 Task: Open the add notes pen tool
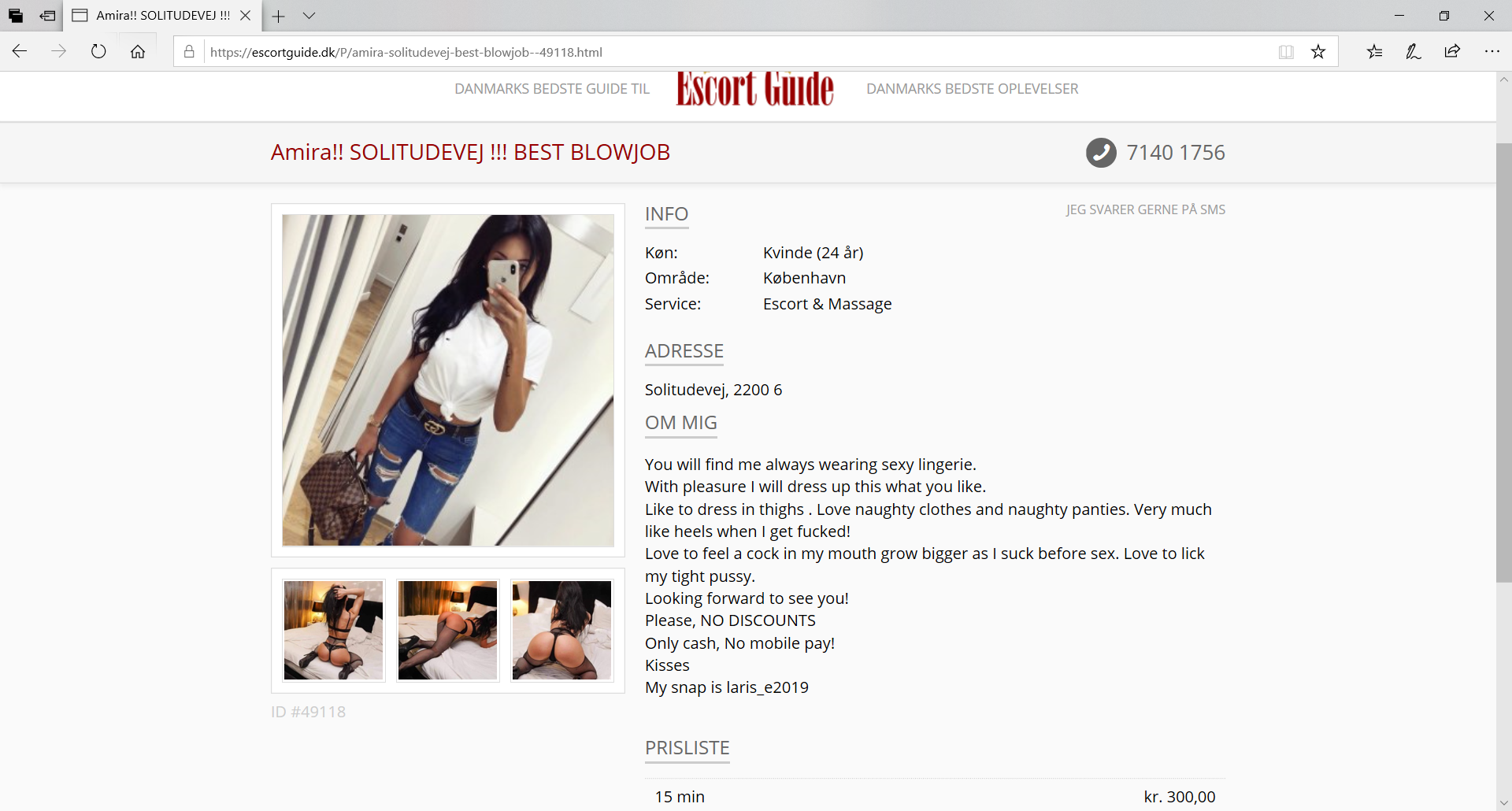1414,52
